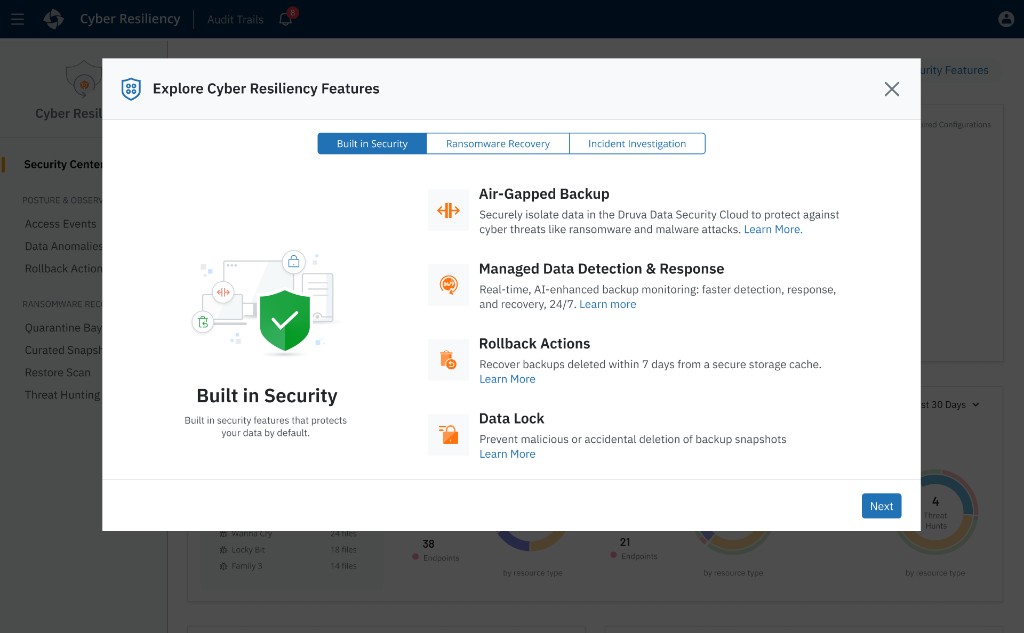Click the Next button
The height and width of the screenshot is (633, 1024).
(881, 506)
